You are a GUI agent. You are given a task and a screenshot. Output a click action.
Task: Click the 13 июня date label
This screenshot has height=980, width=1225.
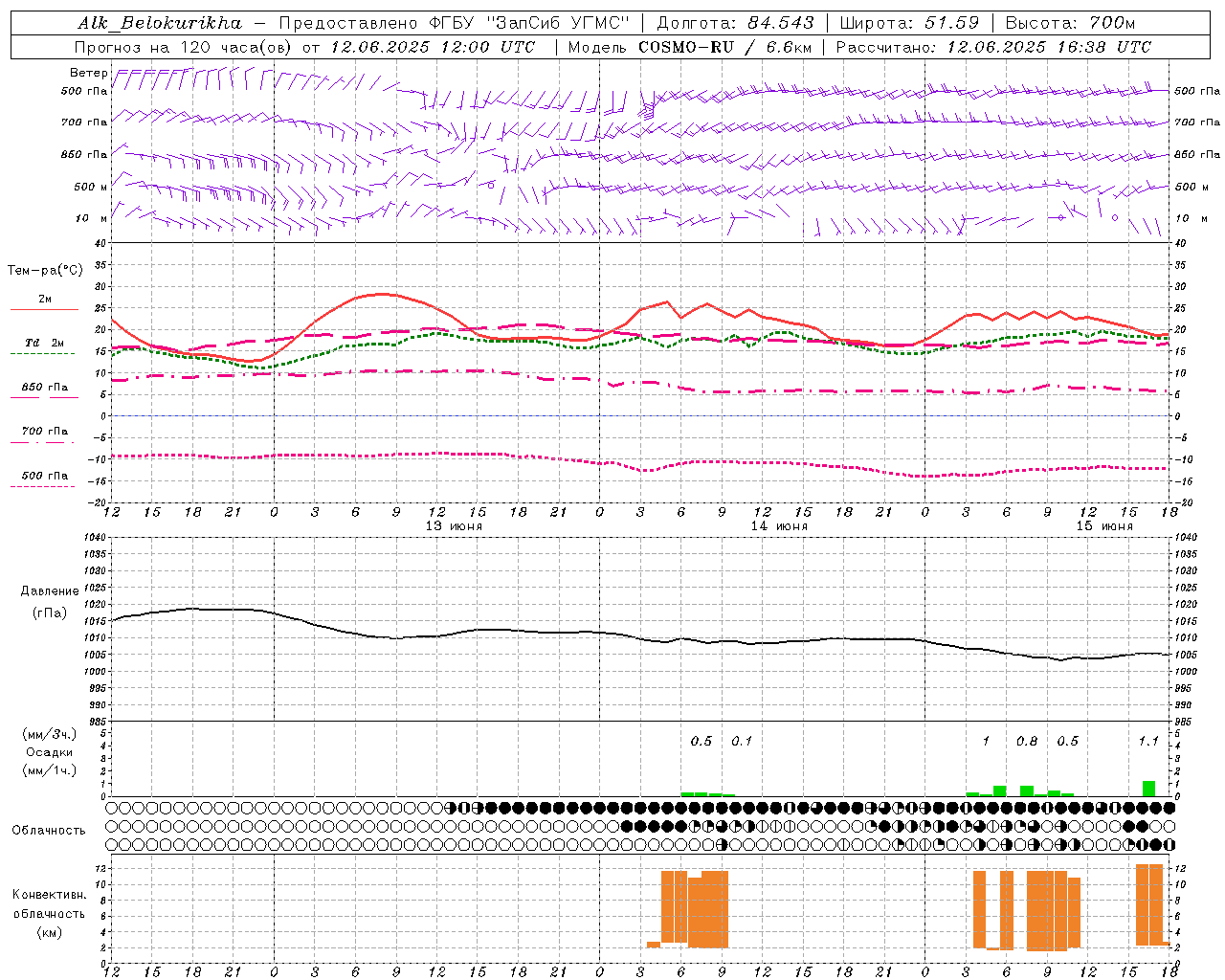(454, 526)
